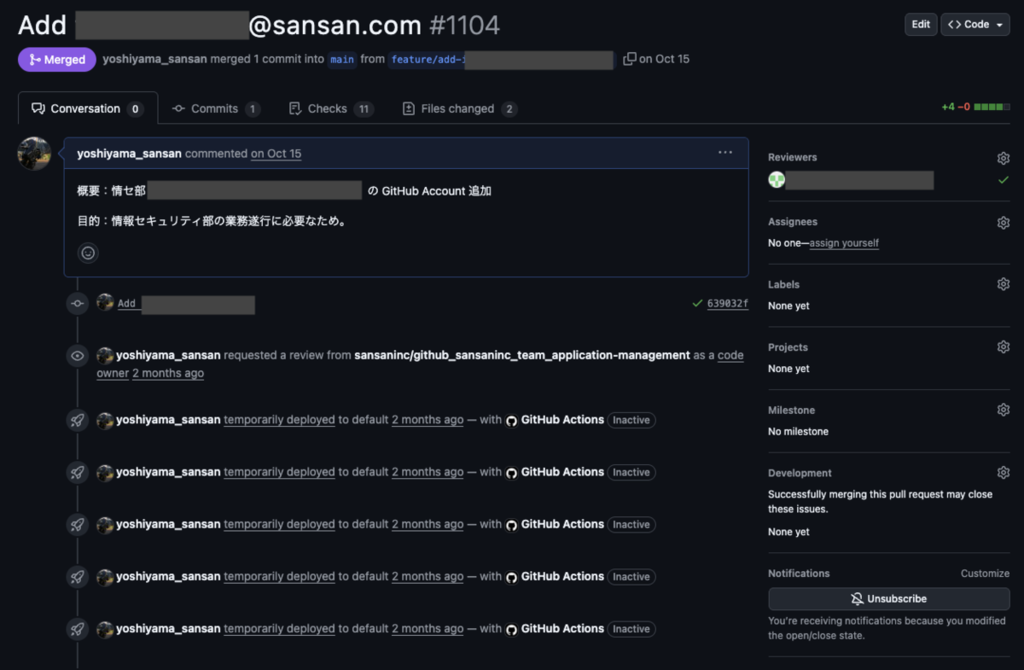Open commit hash 639032f link
The height and width of the screenshot is (670, 1024).
coord(727,303)
